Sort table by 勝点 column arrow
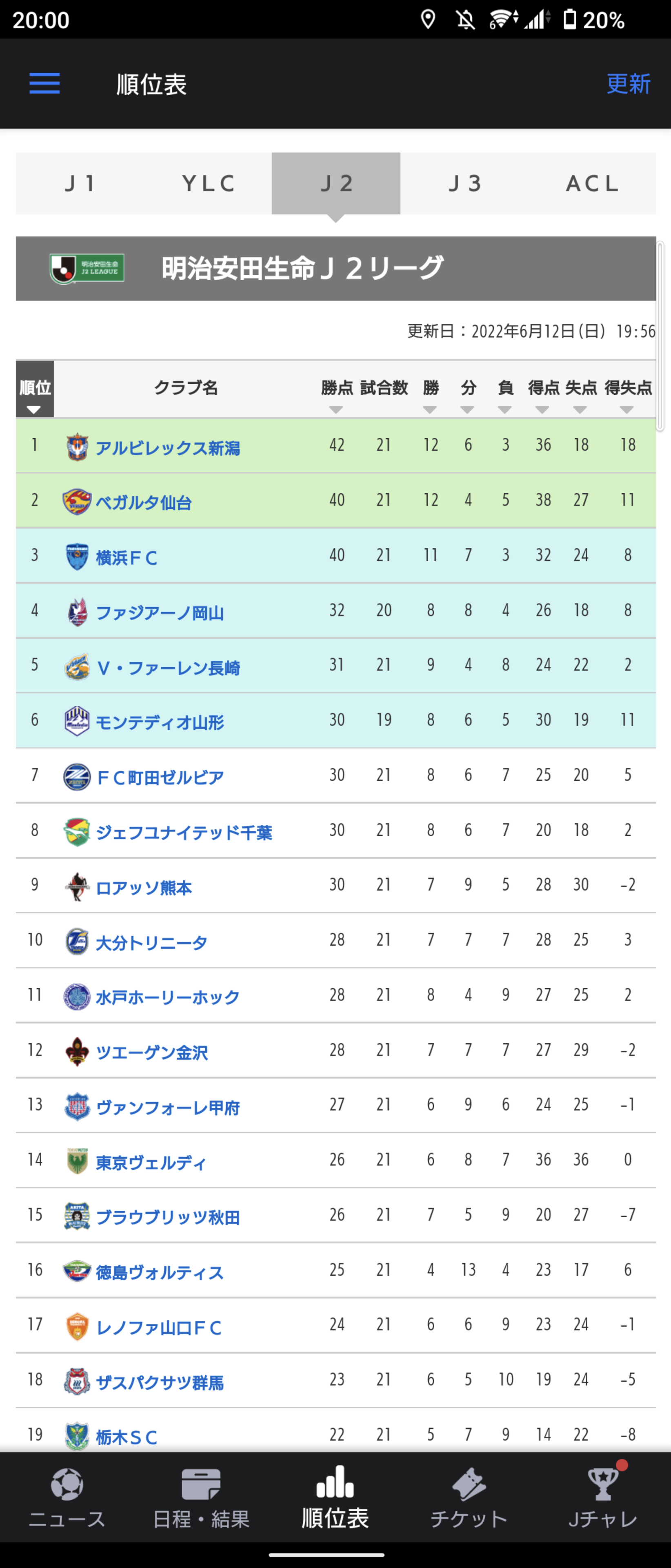This screenshot has height=1568, width=671. click(336, 410)
